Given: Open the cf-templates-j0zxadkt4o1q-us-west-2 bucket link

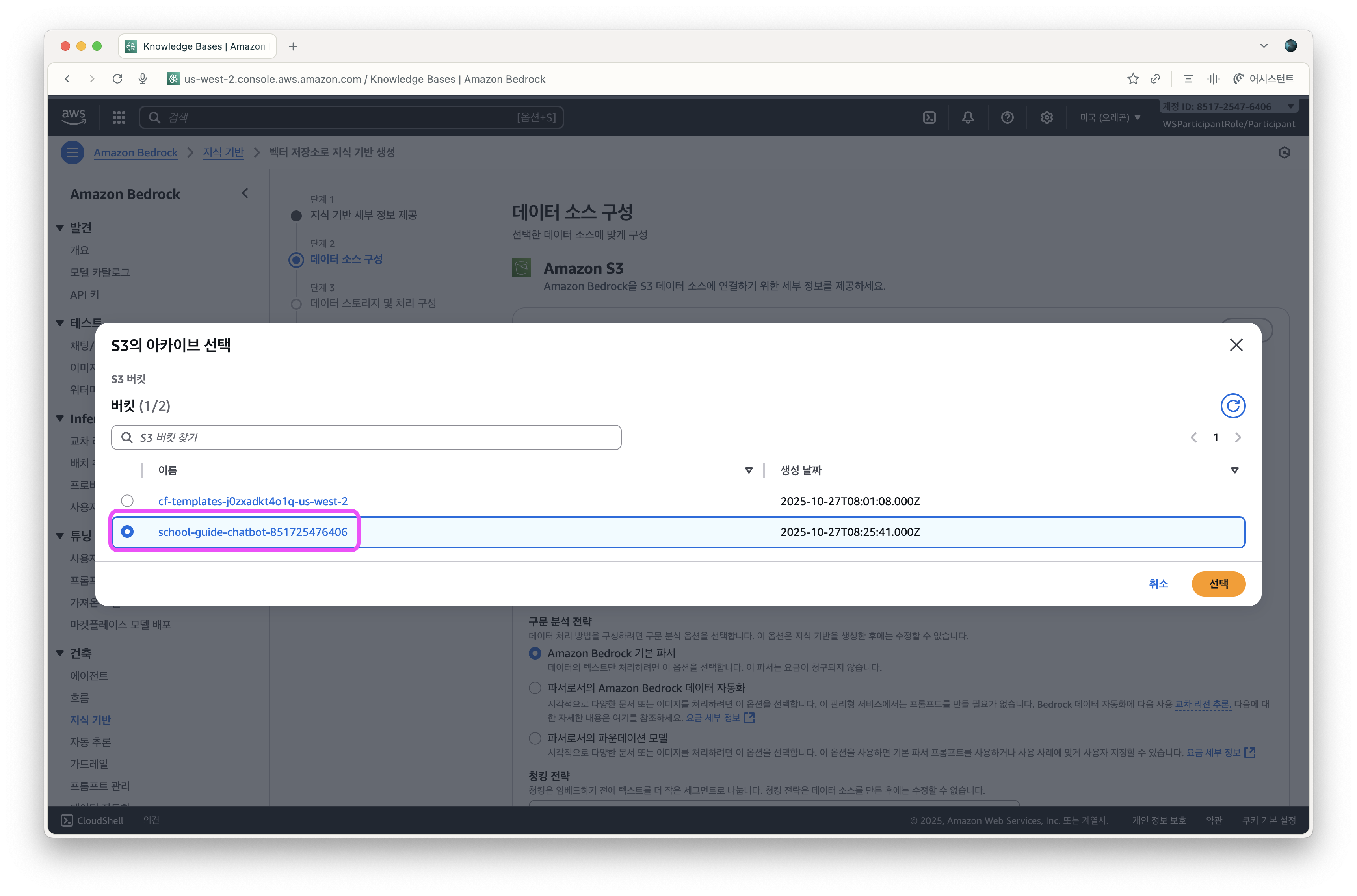Looking at the screenshot, I should tap(253, 501).
